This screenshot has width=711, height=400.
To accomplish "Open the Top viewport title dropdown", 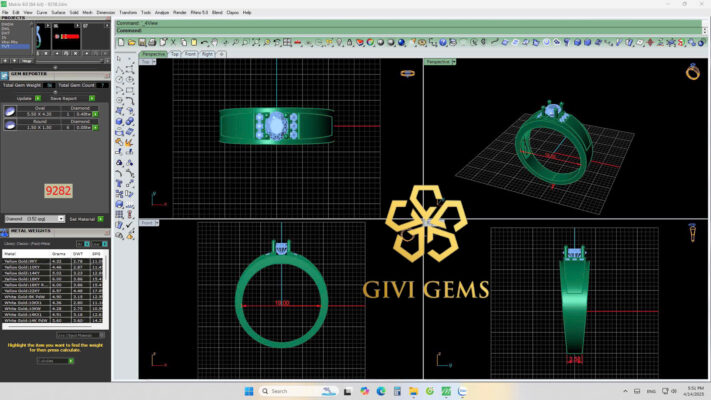I will click(x=154, y=62).
